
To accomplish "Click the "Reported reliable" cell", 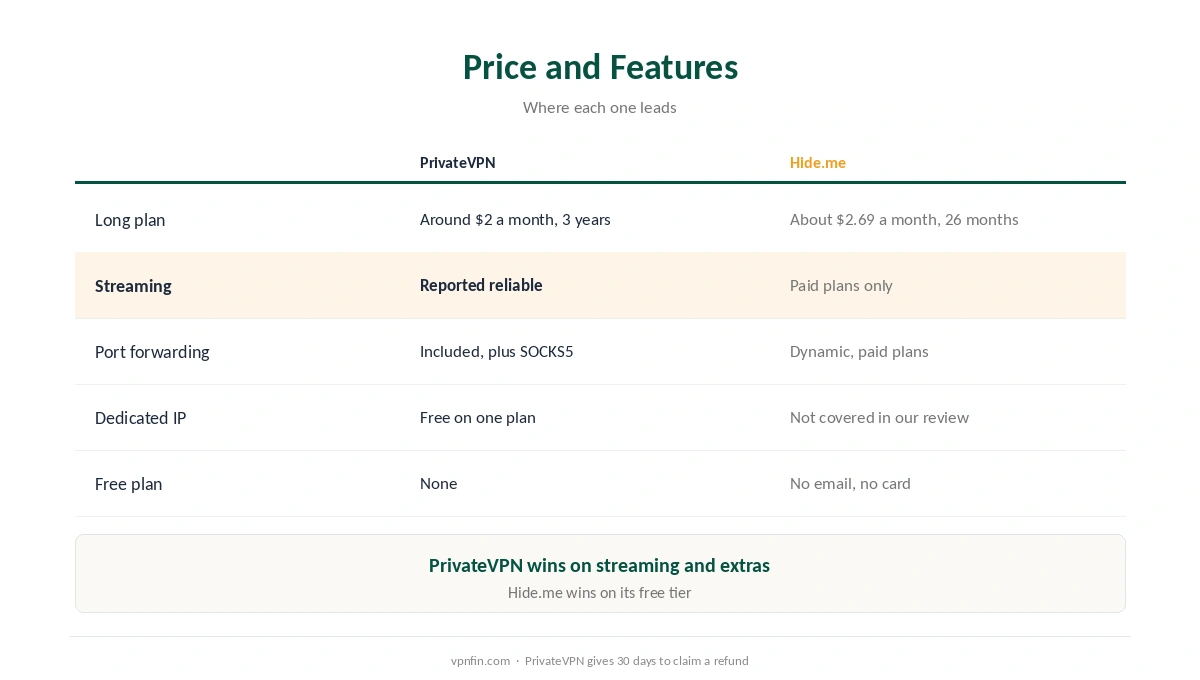I will point(481,285).
